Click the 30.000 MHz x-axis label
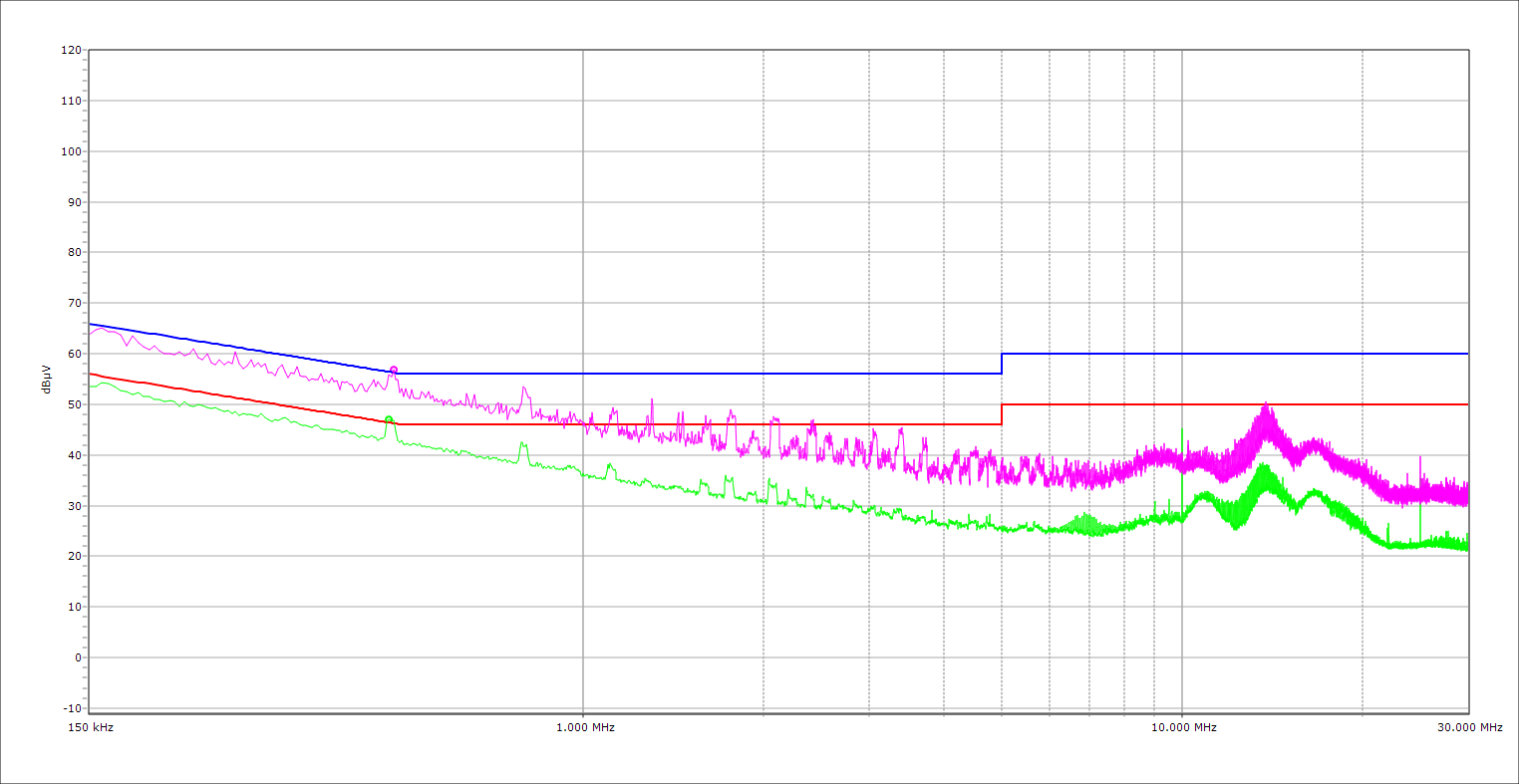Viewport: 1519px width, 784px height. (x=1469, y=727)
